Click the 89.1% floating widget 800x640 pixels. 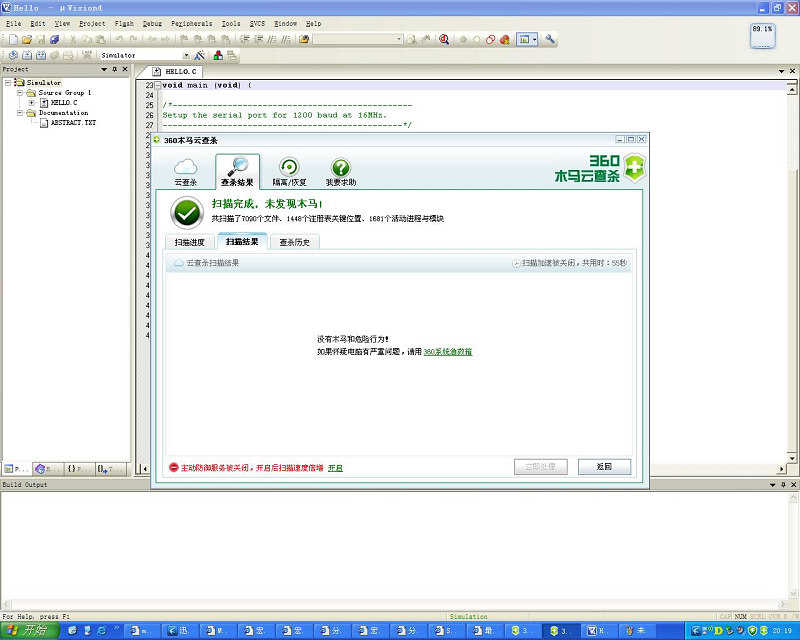coord(762,36)
